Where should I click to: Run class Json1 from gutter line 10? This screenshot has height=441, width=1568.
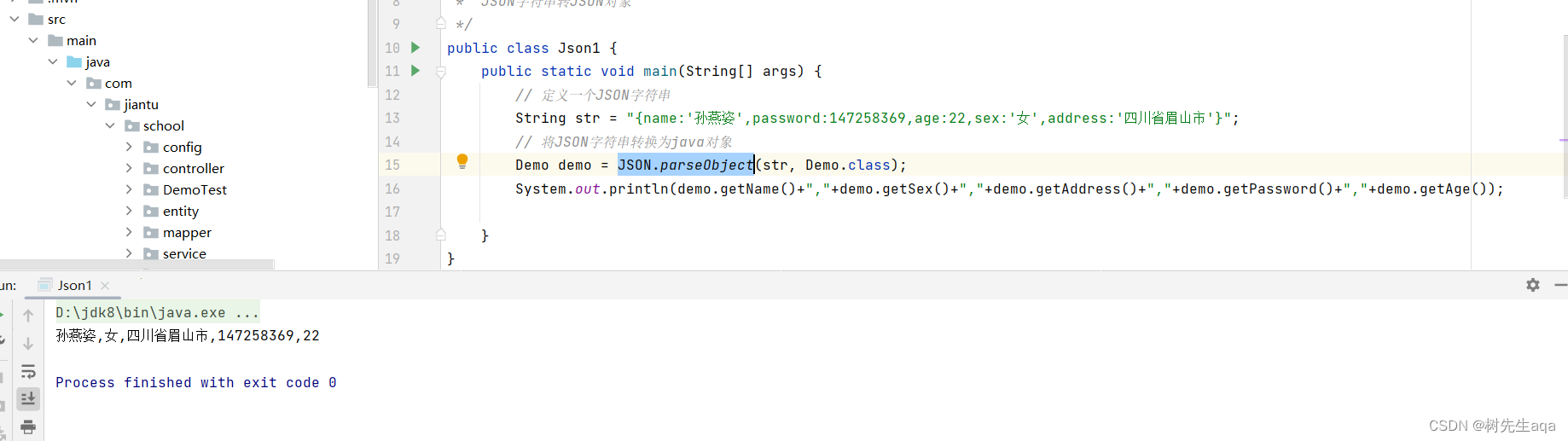(415, 48)
